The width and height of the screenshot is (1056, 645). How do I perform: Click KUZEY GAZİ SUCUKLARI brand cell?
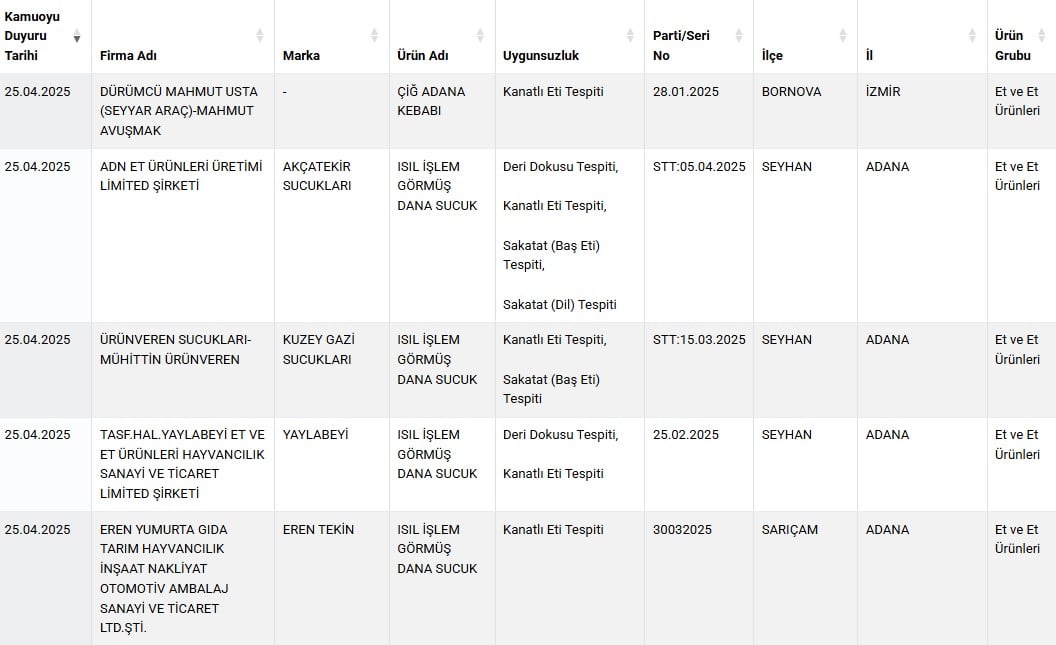coord(319,349)
